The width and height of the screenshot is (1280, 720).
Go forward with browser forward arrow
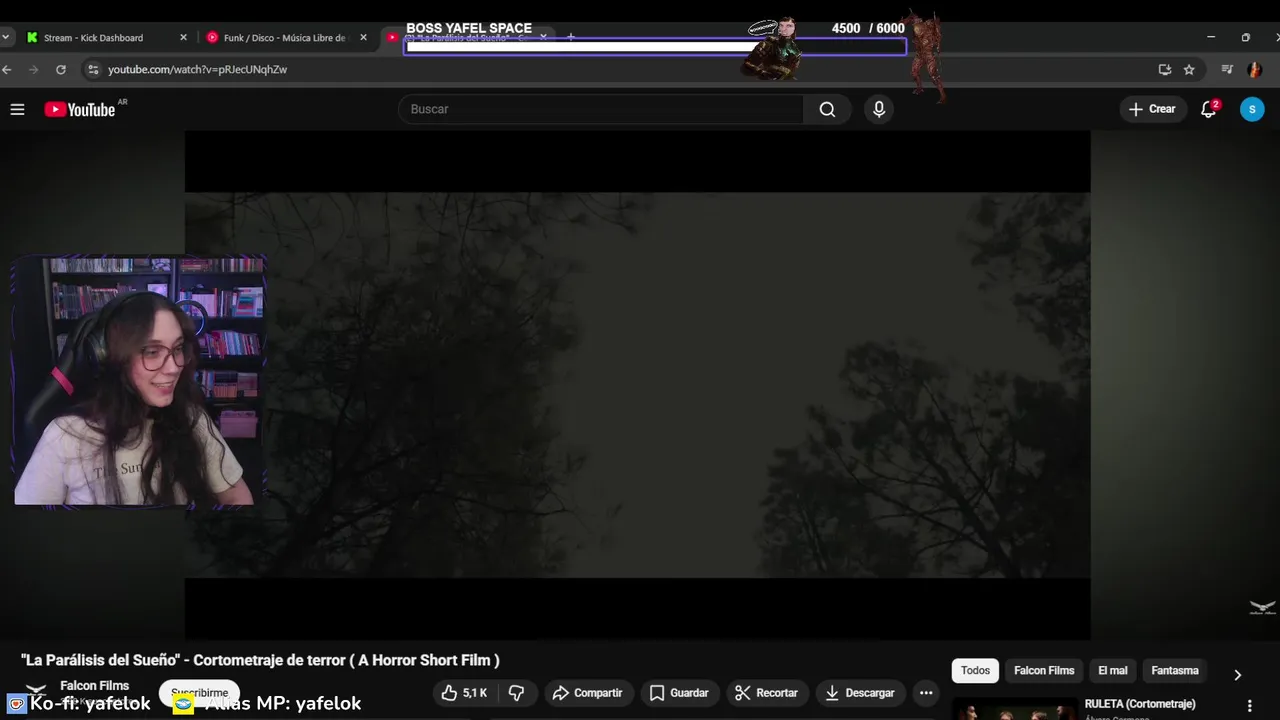(x=33, y=69)
